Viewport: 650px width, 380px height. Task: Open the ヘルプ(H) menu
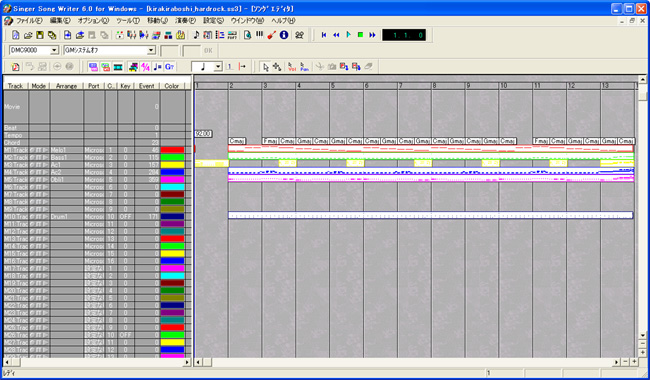283,20
